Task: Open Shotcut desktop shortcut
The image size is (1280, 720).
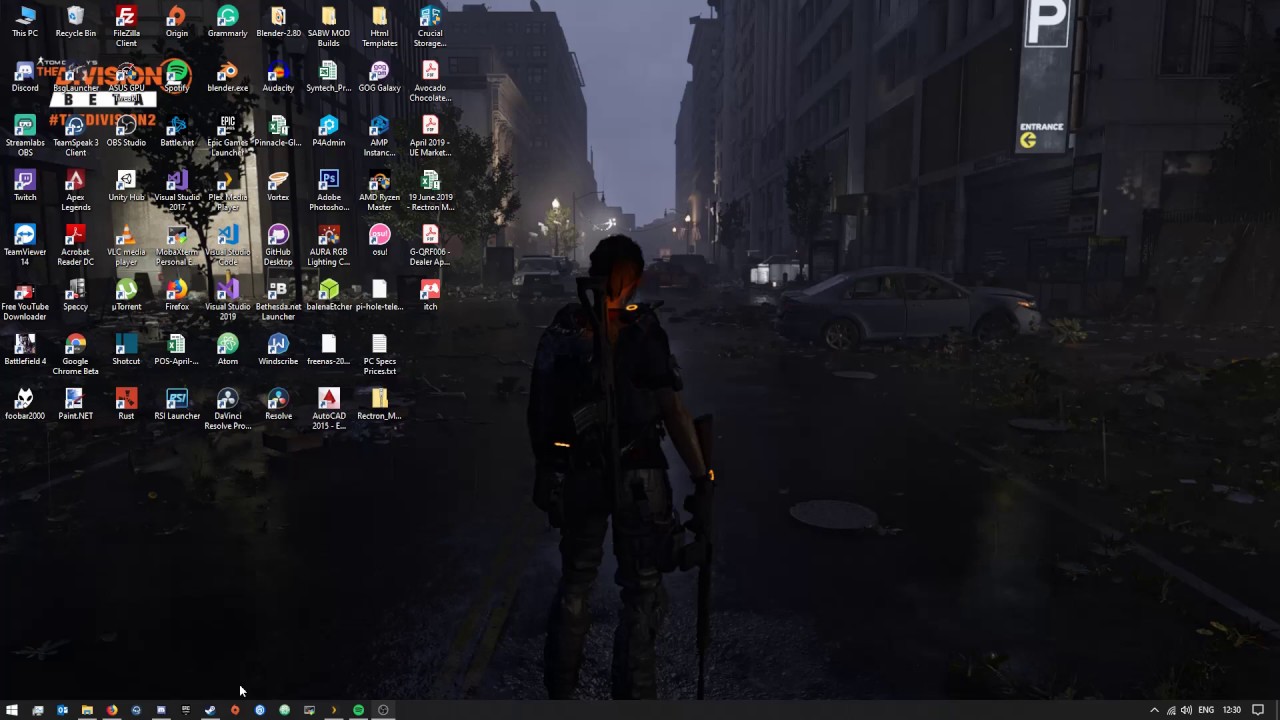Action: pyautogui.click(x=126, y=349)
